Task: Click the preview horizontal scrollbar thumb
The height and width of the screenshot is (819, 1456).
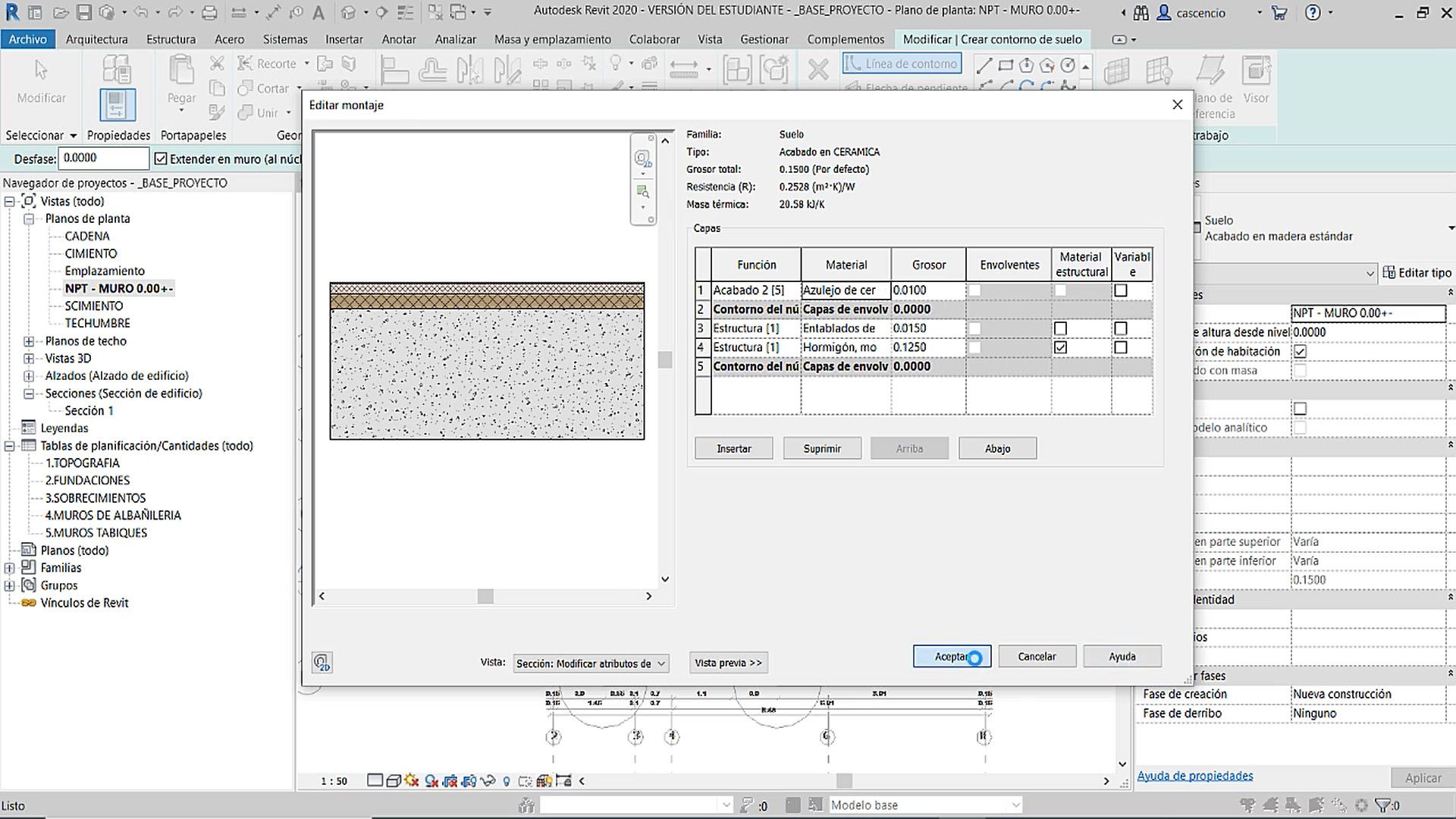Action: point(485,597)
